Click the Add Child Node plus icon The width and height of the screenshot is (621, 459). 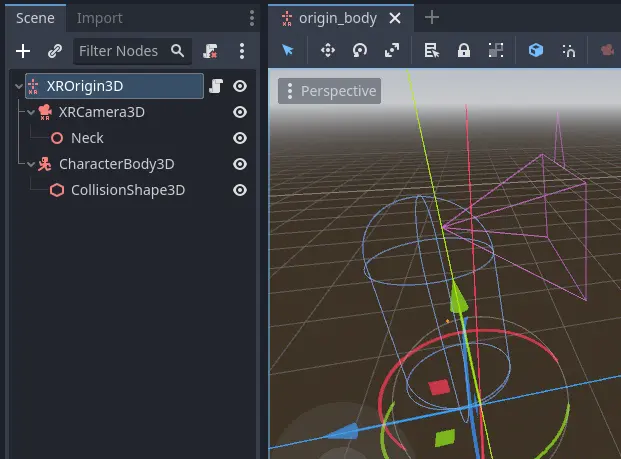[23, 51]
